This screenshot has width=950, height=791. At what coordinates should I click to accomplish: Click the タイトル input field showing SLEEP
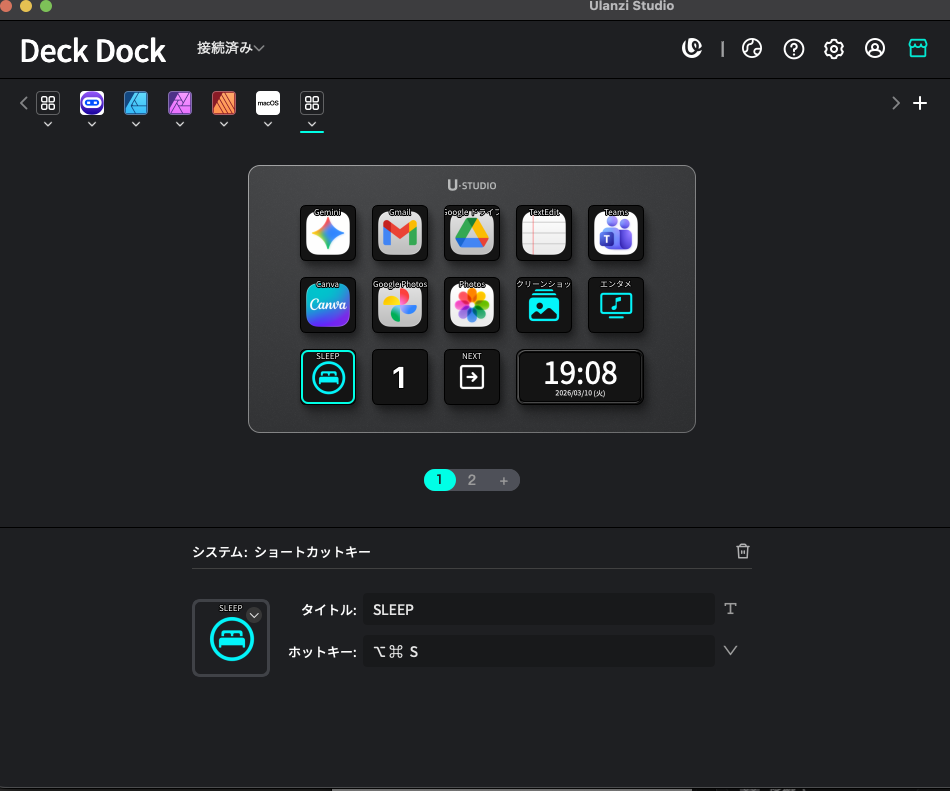click(x=538, y=609)
